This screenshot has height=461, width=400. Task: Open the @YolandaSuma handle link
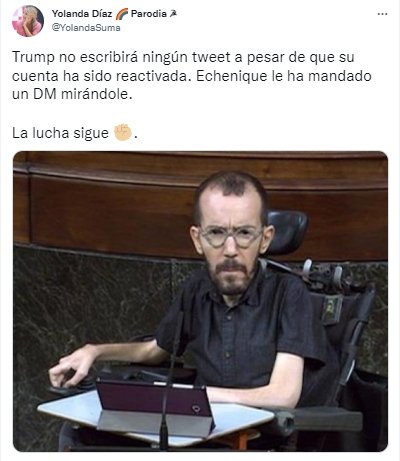86,28
